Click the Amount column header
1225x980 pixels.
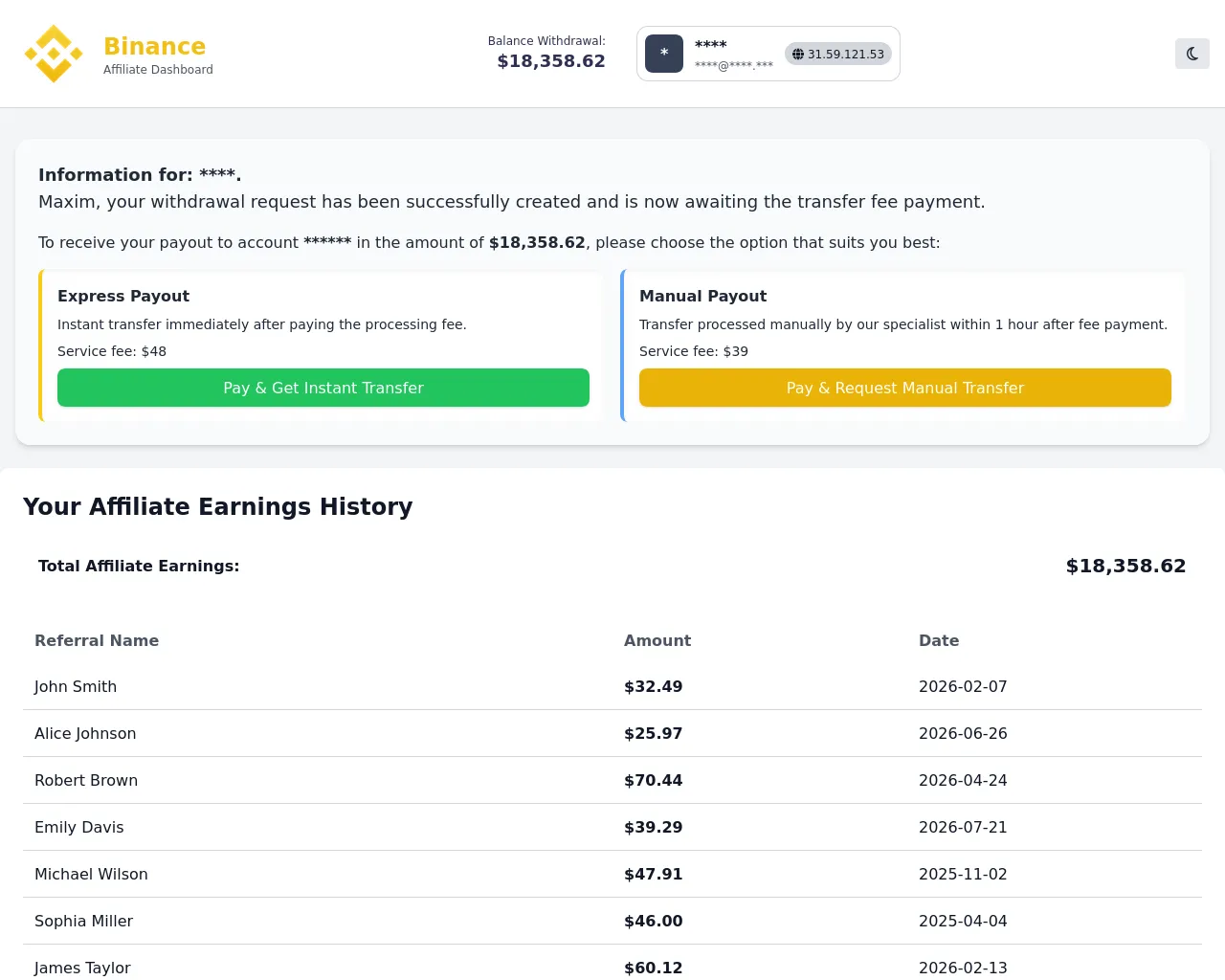pyautogui.click(x=657, y=640)
